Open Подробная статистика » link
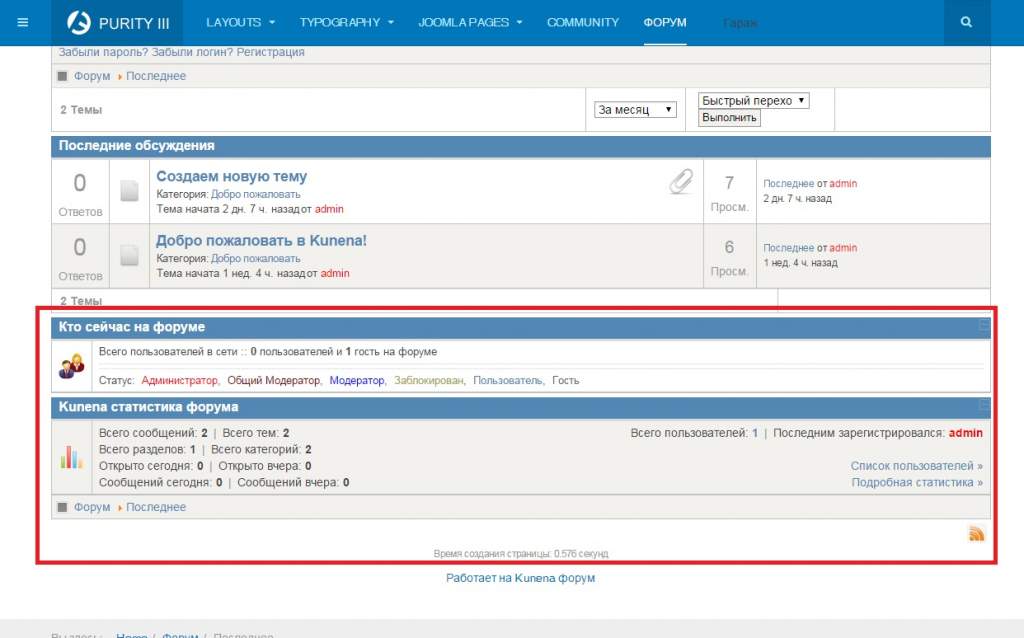The image size is (1024, 638). pyautogui.click(x=917, y=483)
